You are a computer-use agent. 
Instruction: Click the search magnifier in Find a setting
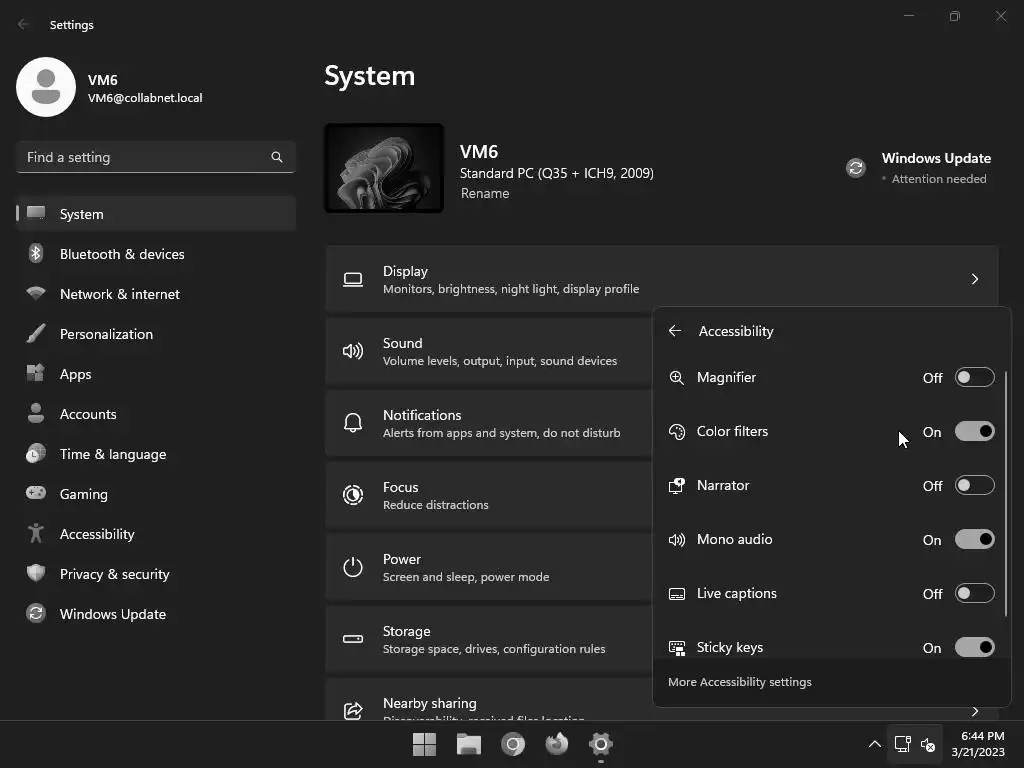pos(277,157)
